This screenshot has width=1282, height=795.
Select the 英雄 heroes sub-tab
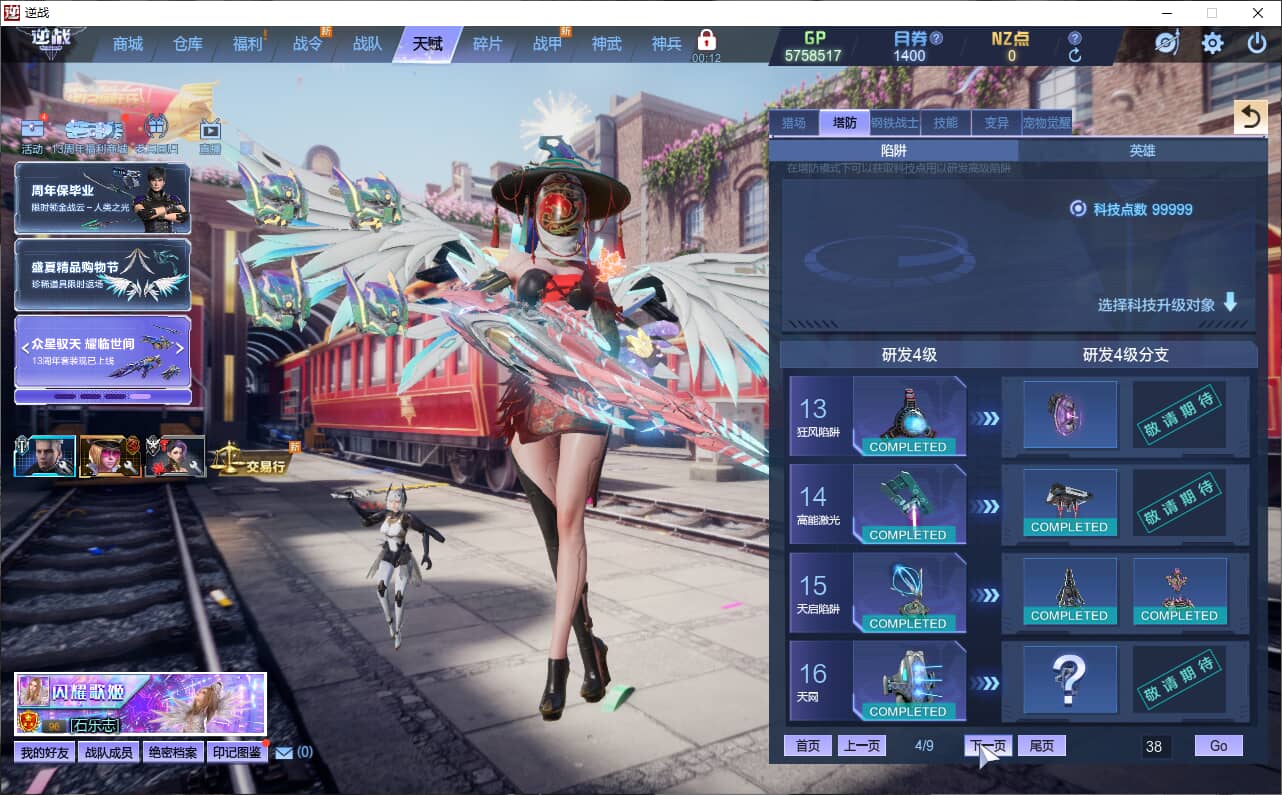pos(1142,150)
